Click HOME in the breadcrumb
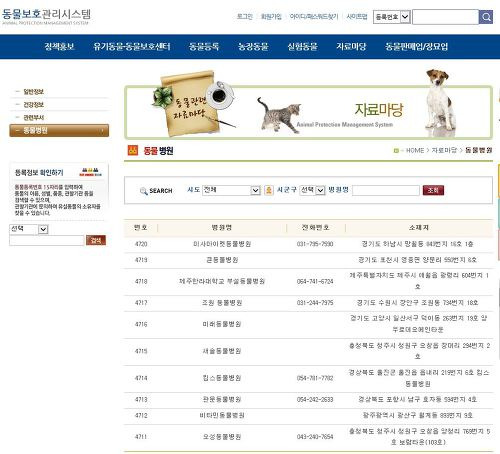 415,151
